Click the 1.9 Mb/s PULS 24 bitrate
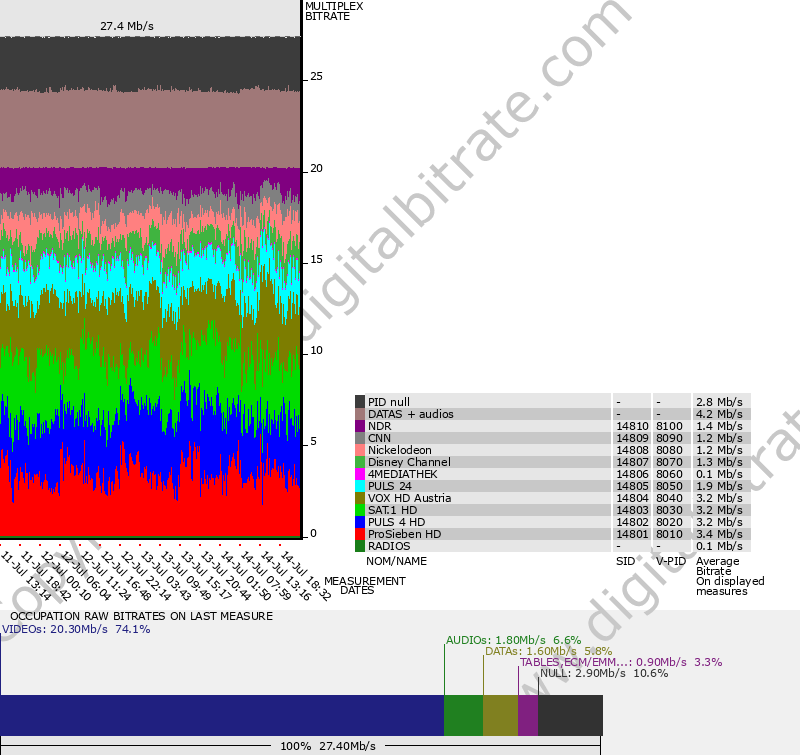Screen dimensions: 800x755 pyautogui.click(x=719, y=486)
